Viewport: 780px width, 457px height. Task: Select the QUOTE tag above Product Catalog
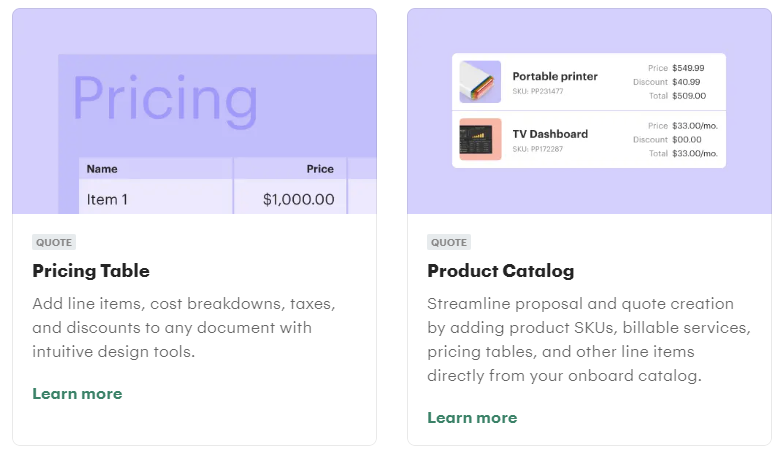click(449, 242)
